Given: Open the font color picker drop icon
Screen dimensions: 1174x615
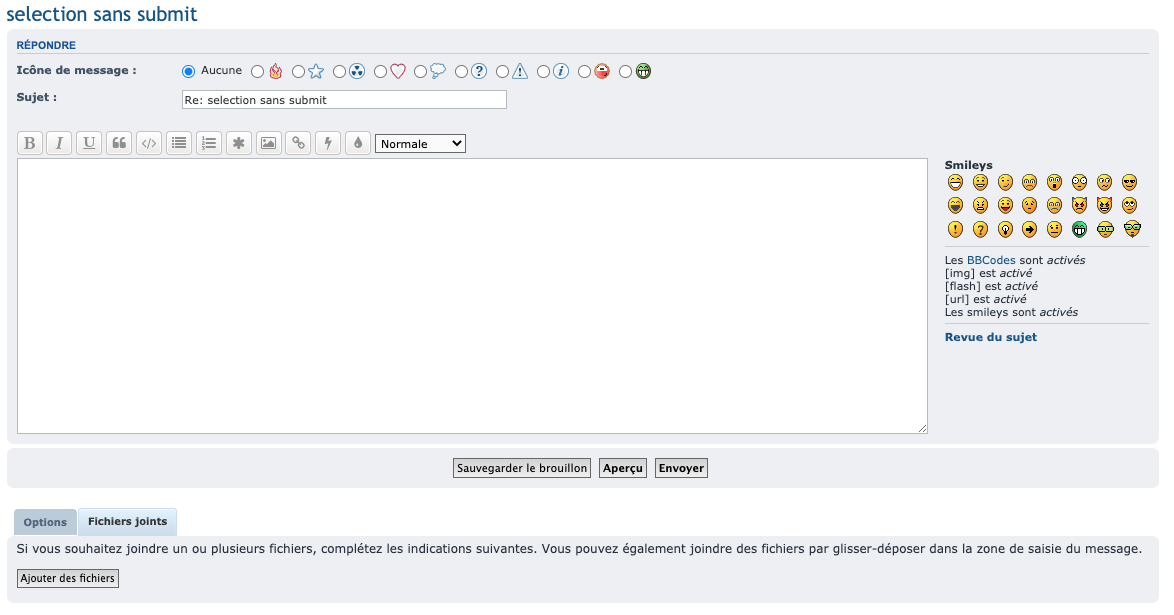Looking at the screenshot, I should [358, 143].
